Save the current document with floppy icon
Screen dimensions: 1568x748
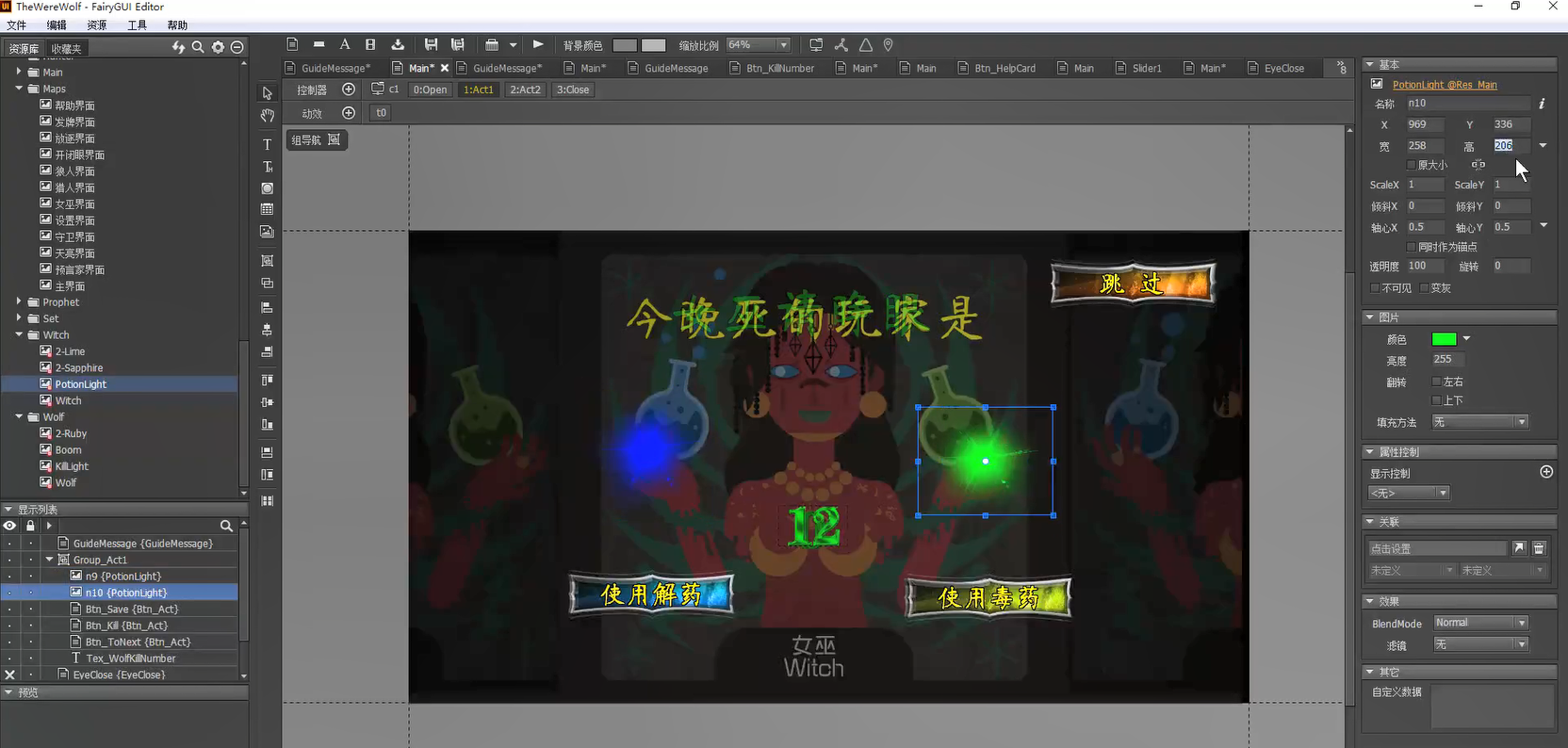[x=431, y=44]
